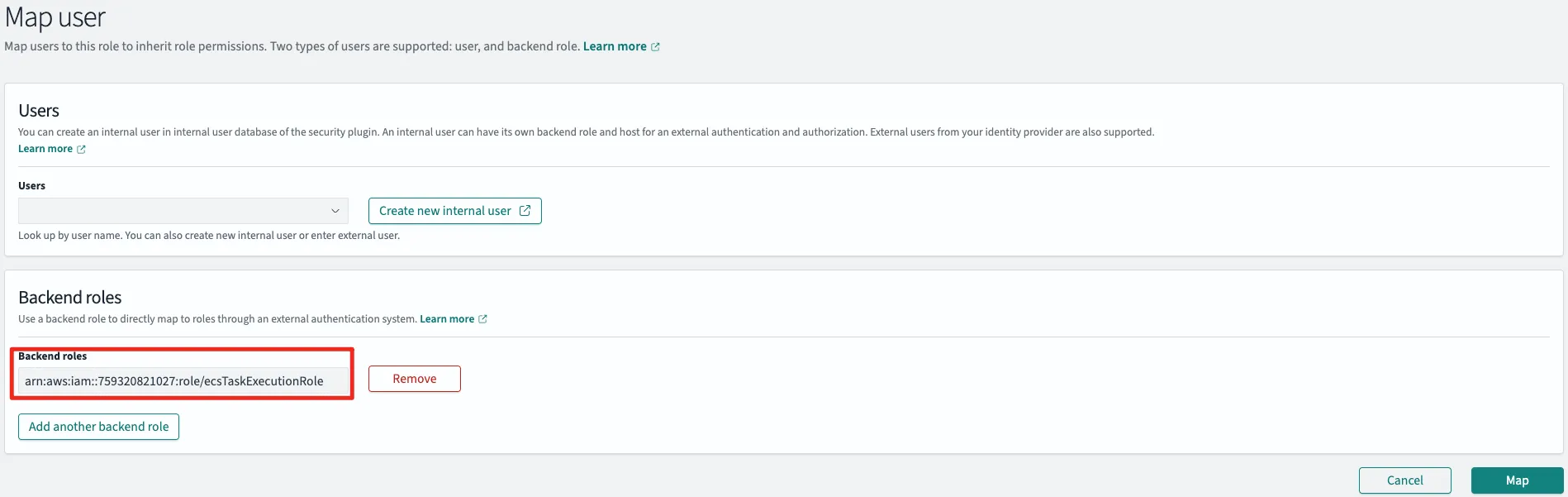
Task: Click the small Backend roles label above the ARN field
Action: point(52,356)
